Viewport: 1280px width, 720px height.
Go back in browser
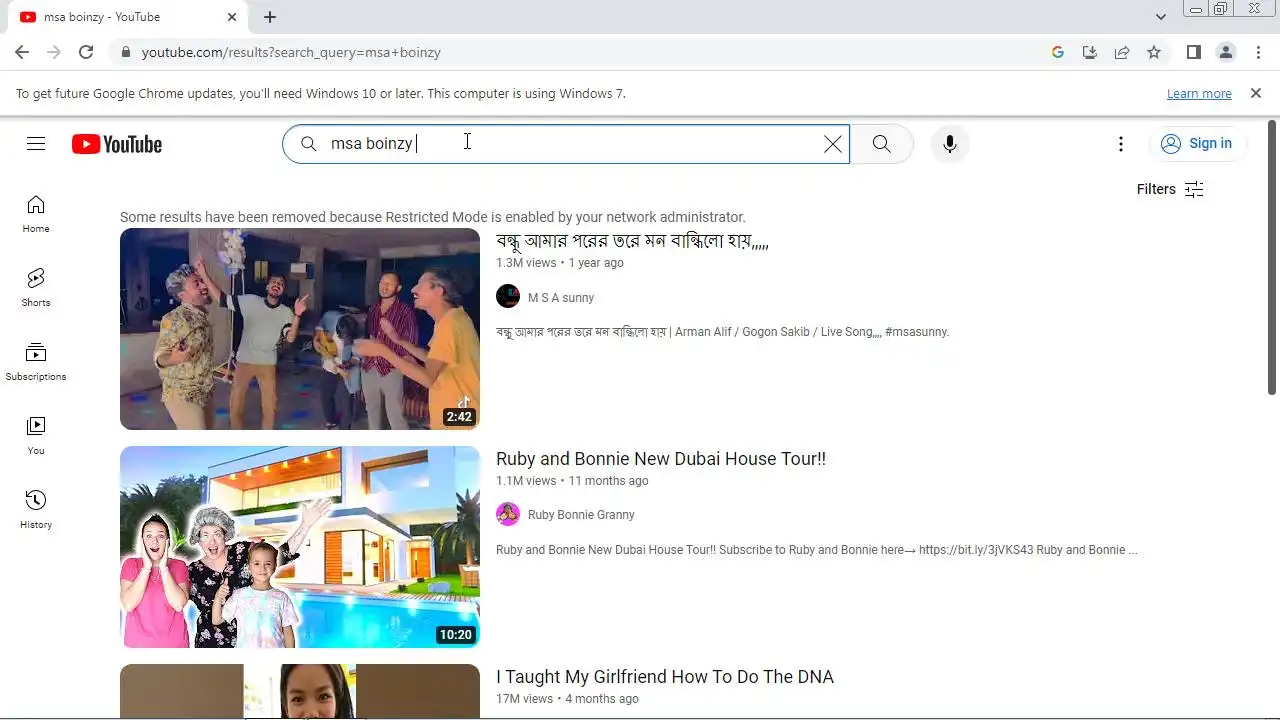coord(22,52)
